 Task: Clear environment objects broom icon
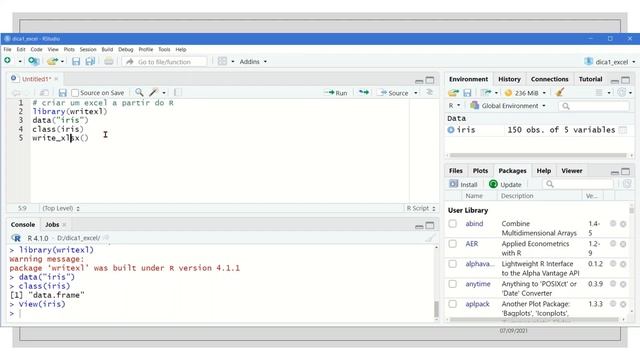[560, 92]
